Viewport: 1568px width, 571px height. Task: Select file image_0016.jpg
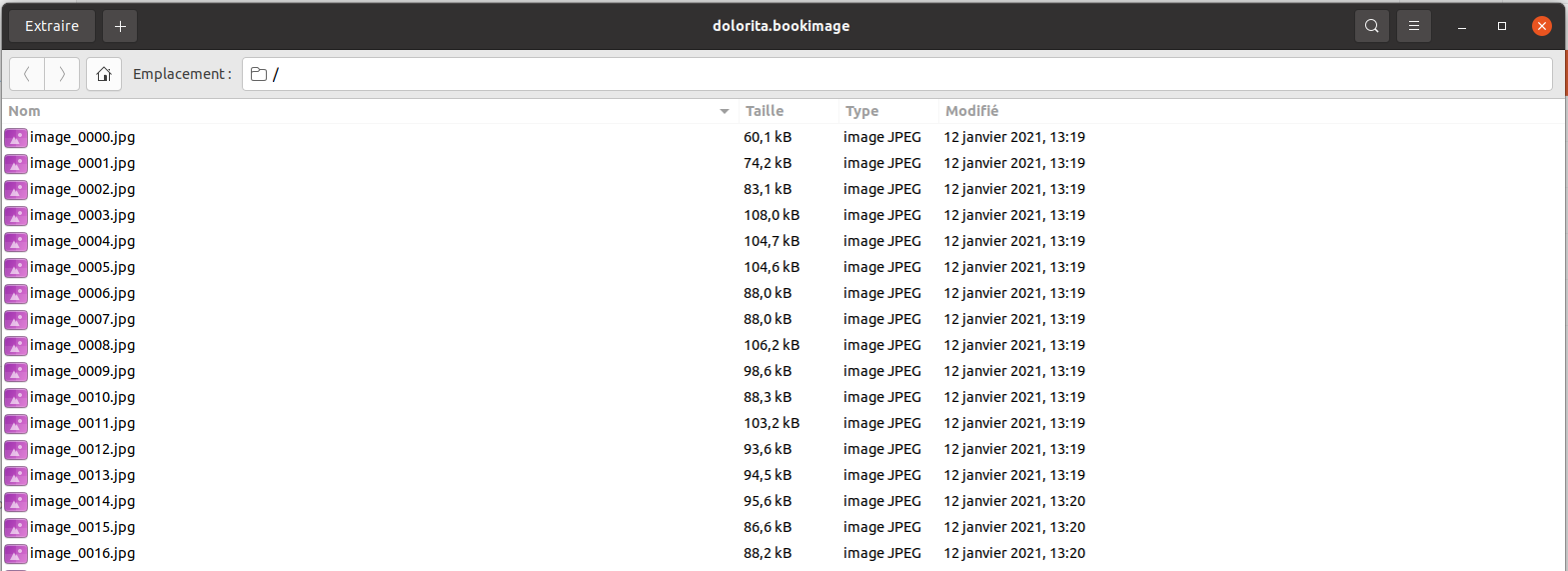(82, 553)
